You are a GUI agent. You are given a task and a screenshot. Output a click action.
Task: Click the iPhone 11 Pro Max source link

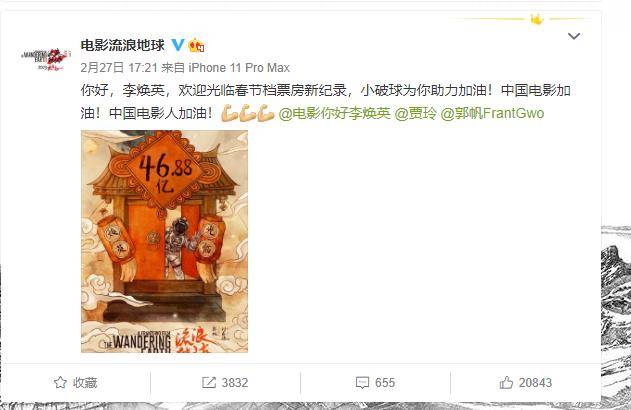pos(239,68)
